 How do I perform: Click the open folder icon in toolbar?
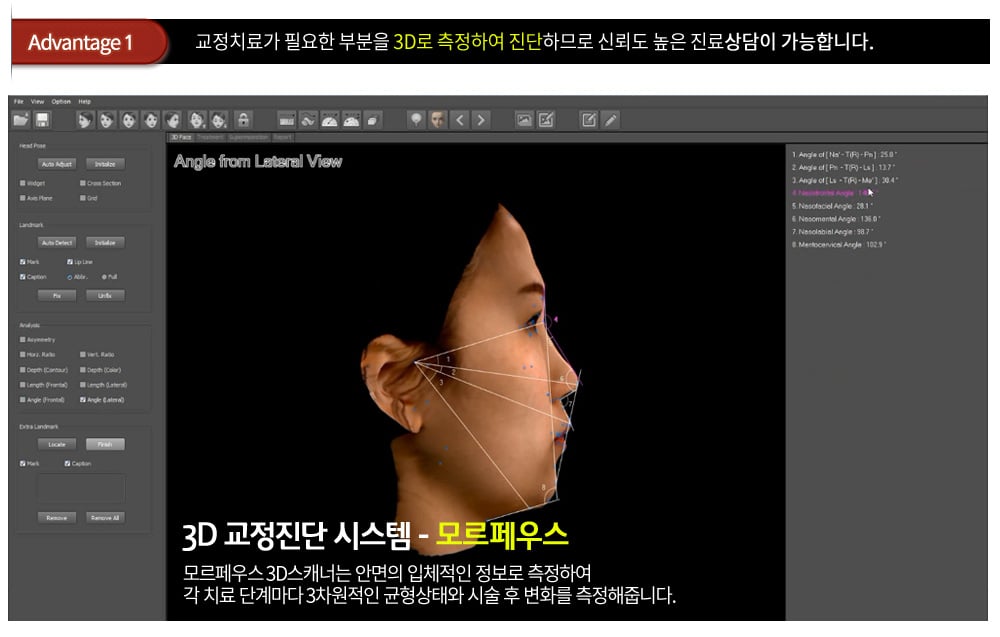21,120
